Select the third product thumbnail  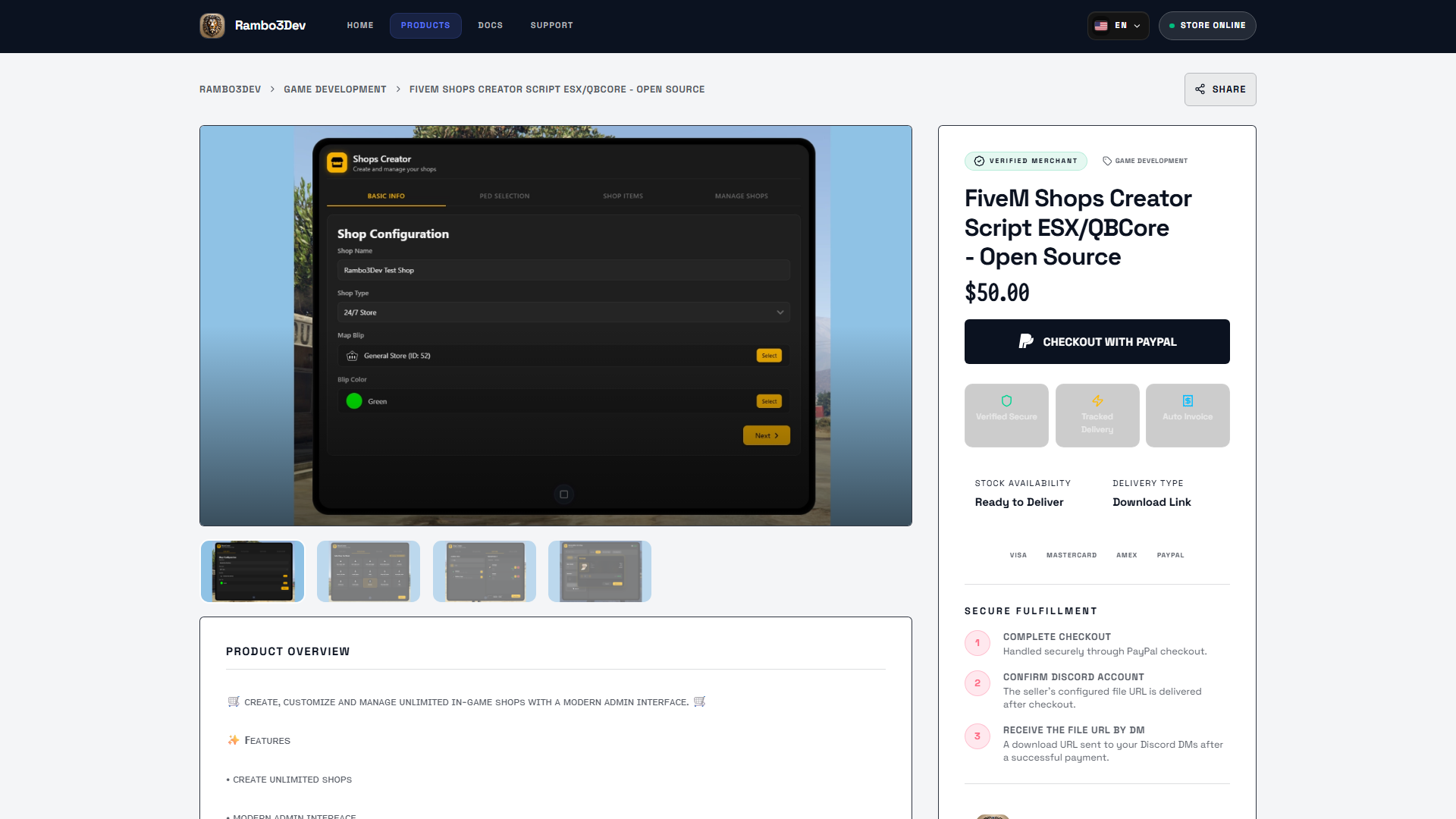pyautogui.click(x=485, y=571)
